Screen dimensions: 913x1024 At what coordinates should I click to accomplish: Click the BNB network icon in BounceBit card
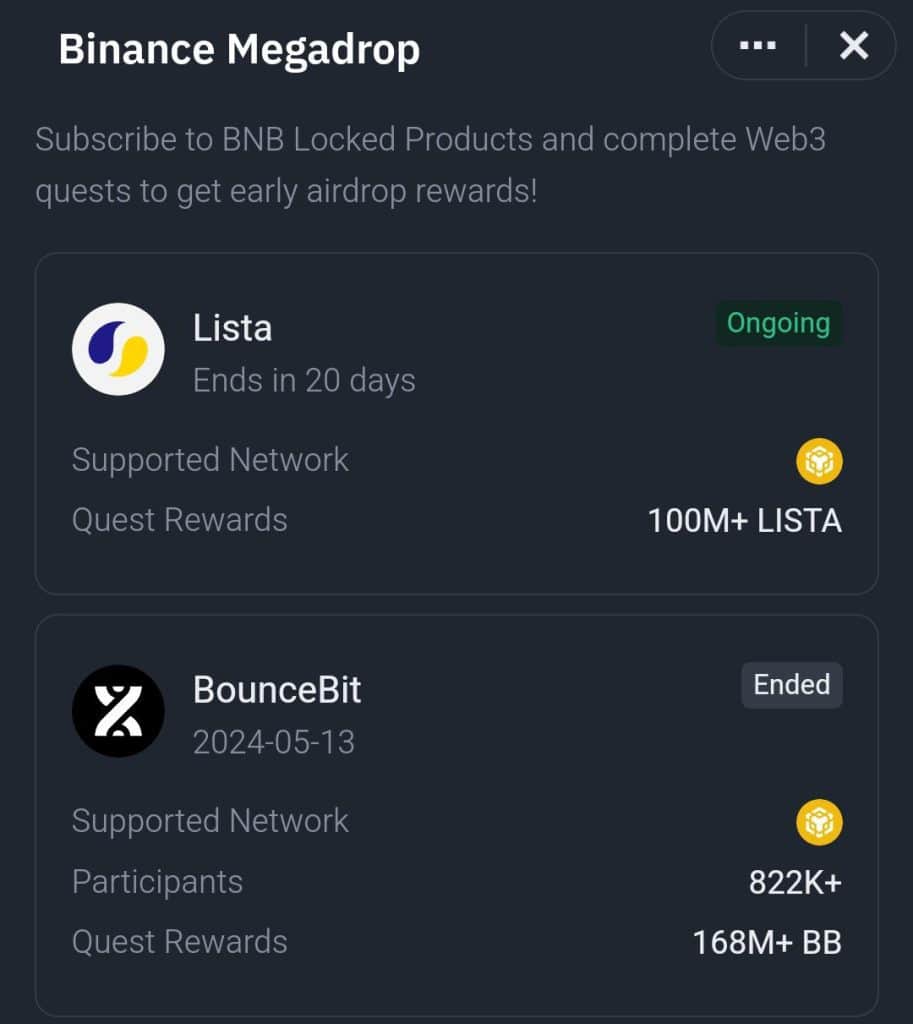point(819,823)
